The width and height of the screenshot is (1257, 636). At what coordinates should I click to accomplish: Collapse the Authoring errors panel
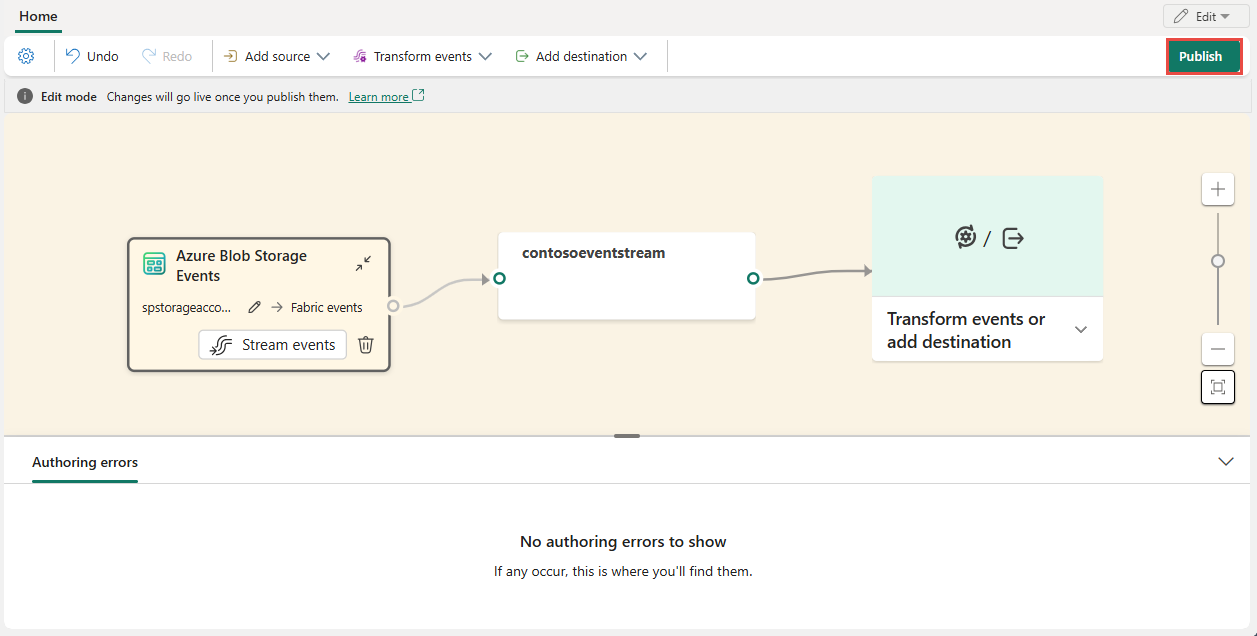(1226, 462)
